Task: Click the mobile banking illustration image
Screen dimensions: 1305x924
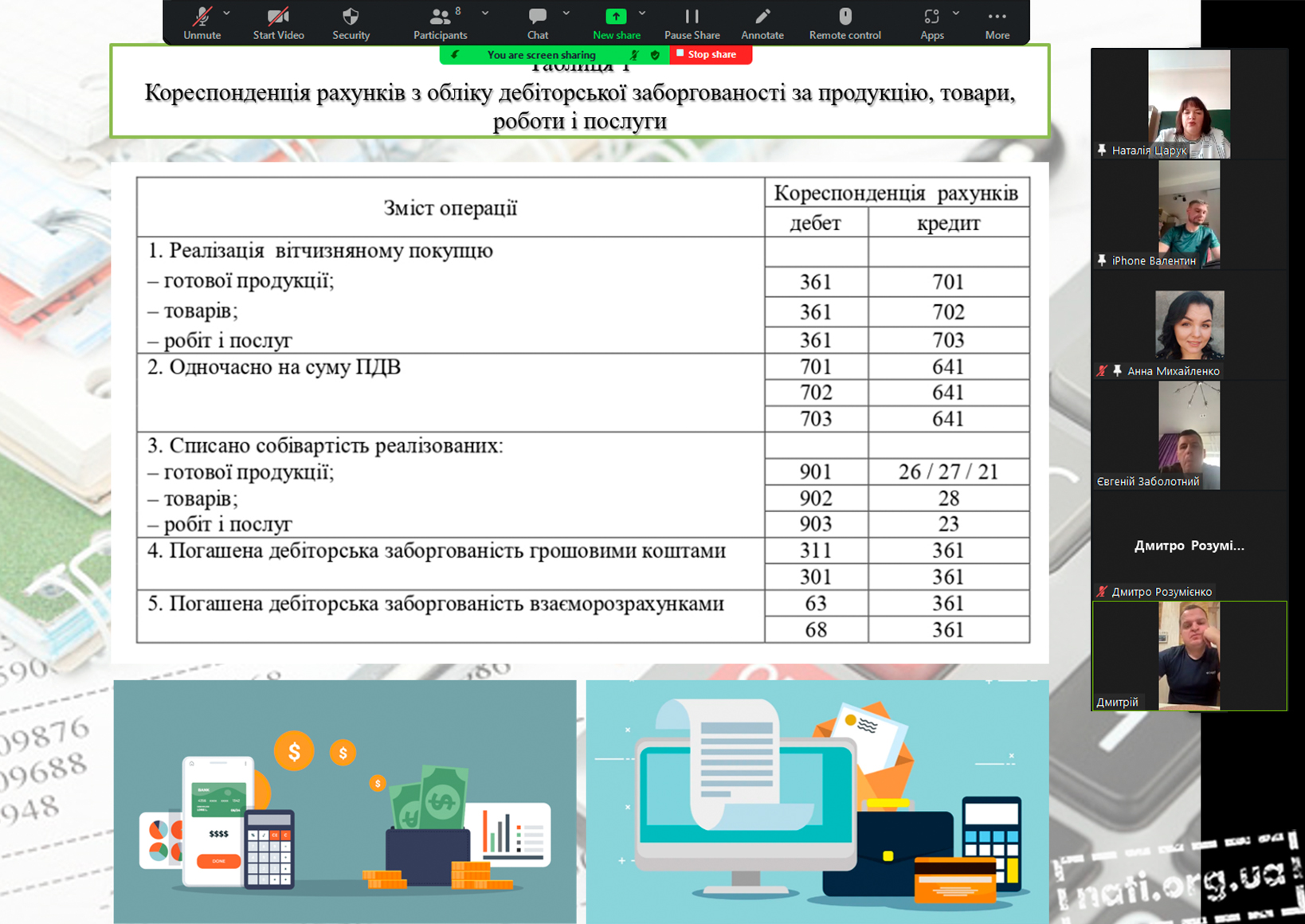Action: click(x=344, y=801)
